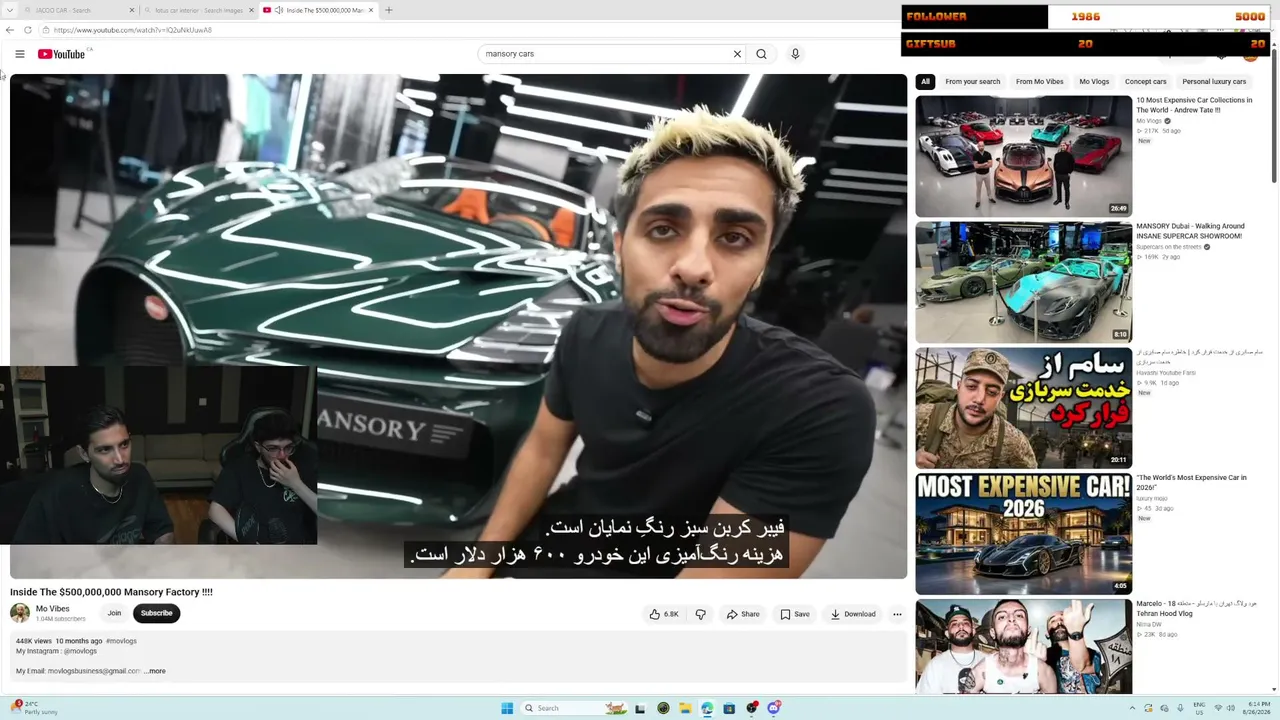
Task: Open Discord from the taskbar
Action: point(773,708)
